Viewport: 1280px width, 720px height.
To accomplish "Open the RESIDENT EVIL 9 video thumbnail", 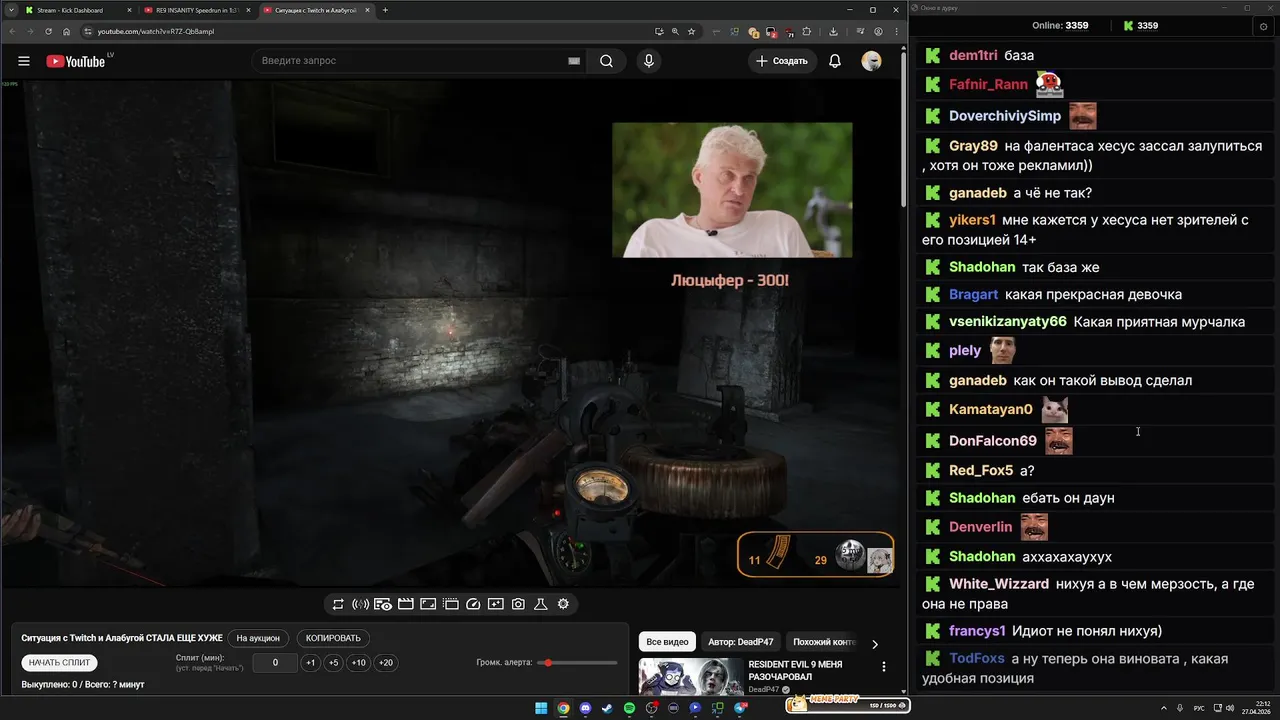I will [689, 676].
